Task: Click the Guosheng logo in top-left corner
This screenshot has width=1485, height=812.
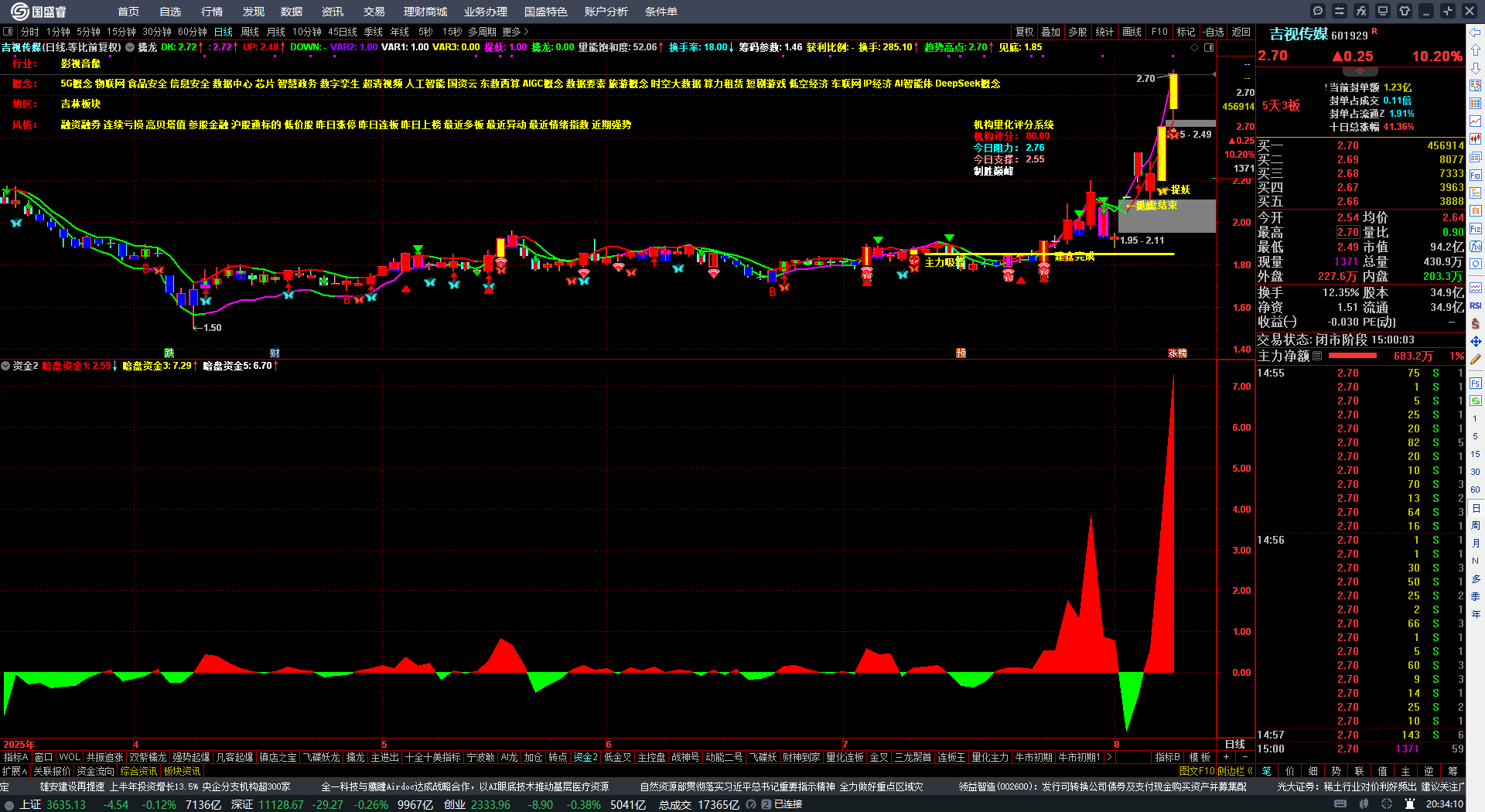Action: 38,11
